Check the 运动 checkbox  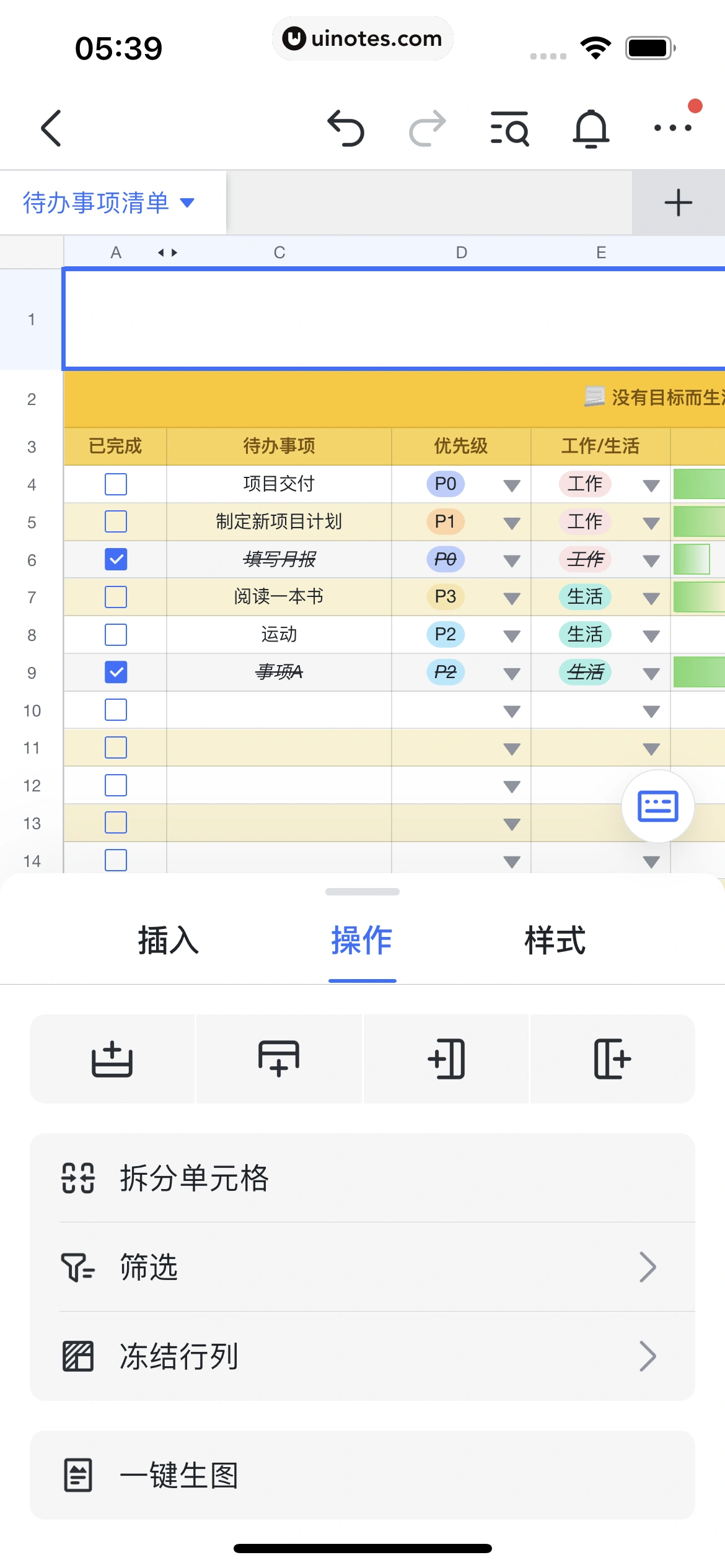(x=116, y=635)
